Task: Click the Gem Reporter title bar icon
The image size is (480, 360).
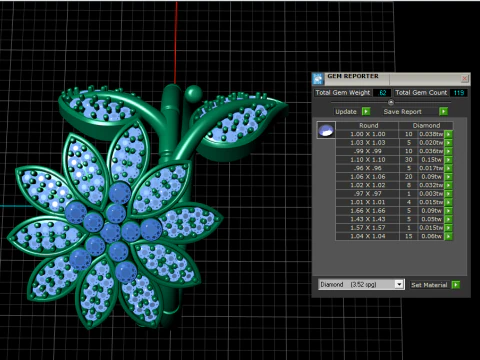Action: coord(318,79)
